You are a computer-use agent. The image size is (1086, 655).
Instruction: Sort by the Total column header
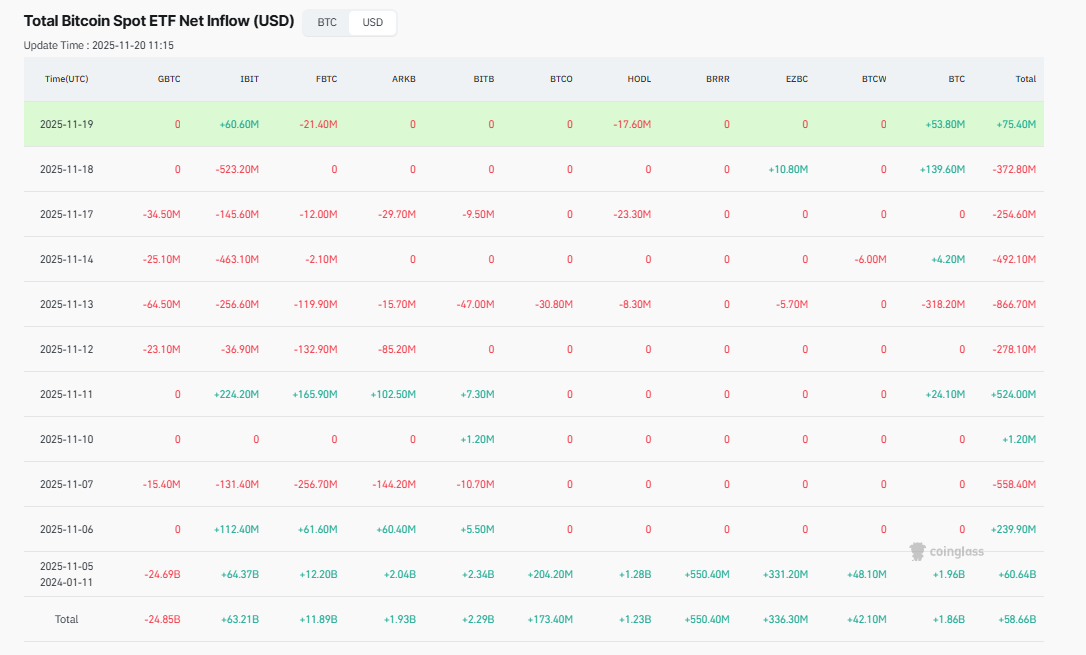click(1025, 79)
